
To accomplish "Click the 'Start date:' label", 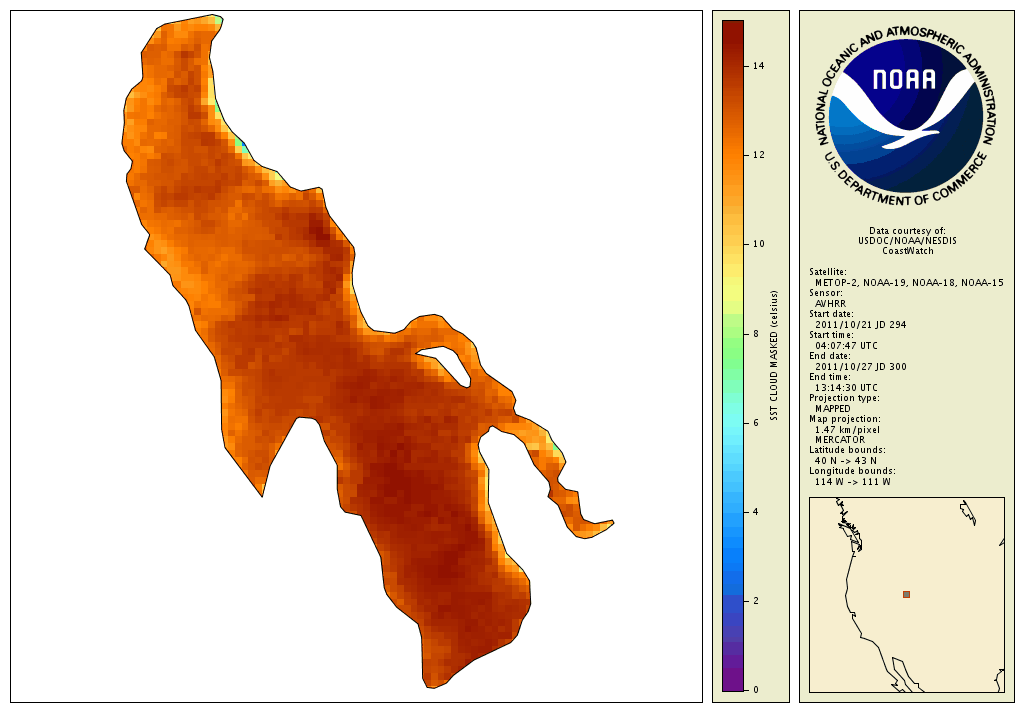I will (x=831, y=314).
